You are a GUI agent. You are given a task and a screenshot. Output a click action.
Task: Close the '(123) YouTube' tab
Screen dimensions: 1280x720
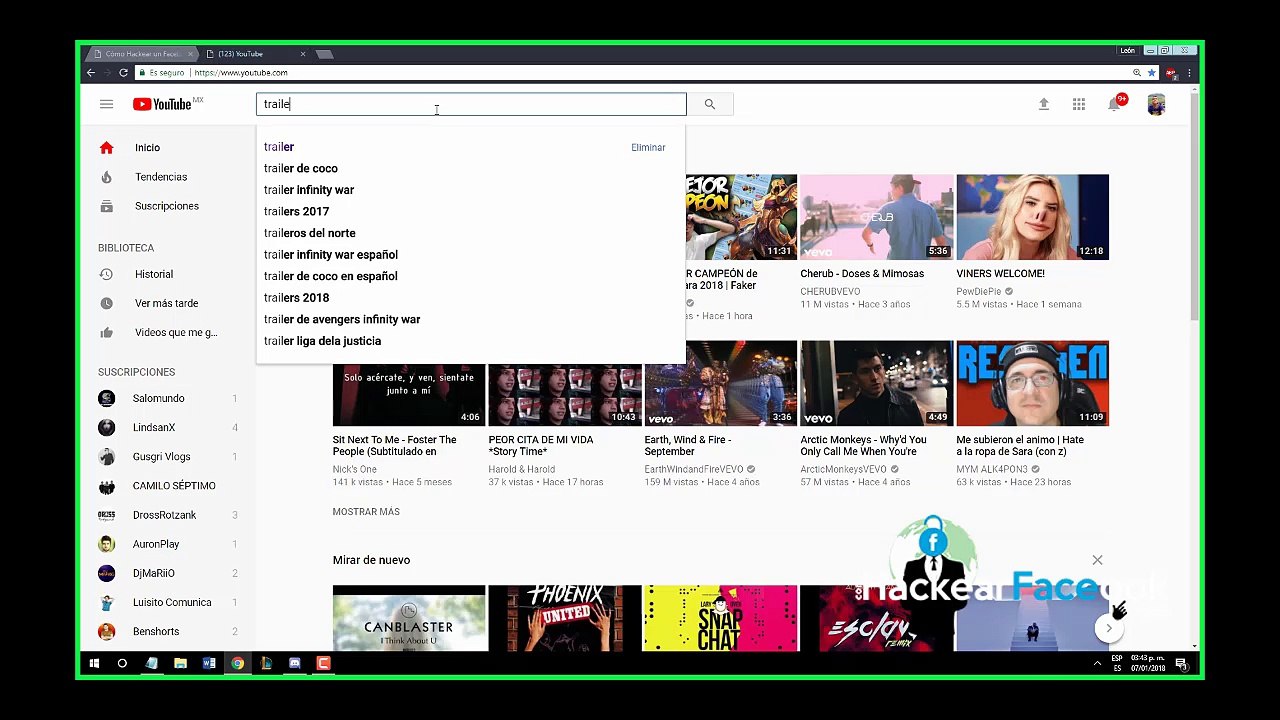tap(303, 54)
